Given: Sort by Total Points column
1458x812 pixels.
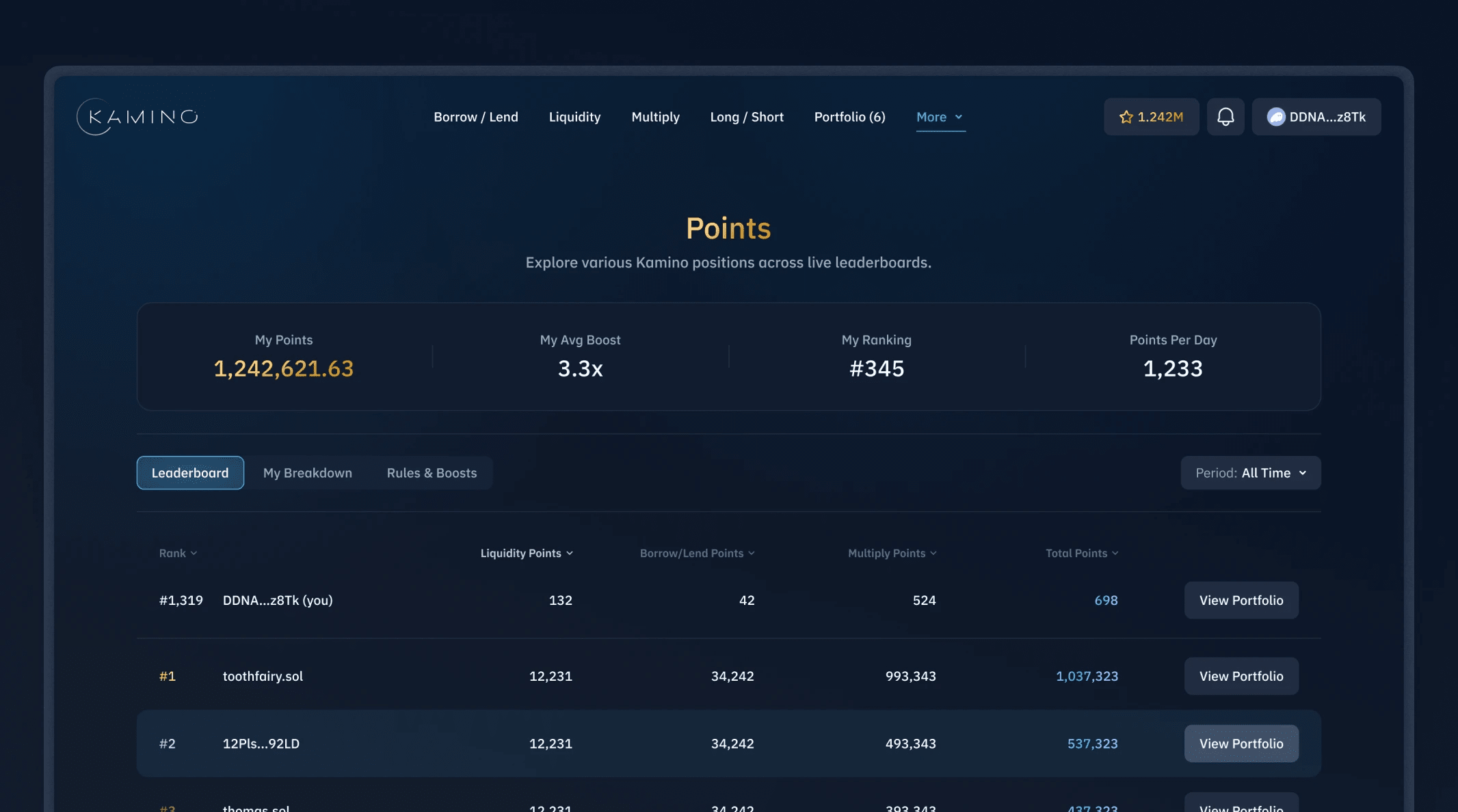Looking at the screenshot, I should pyautogui.click(x=1082, y=553).
